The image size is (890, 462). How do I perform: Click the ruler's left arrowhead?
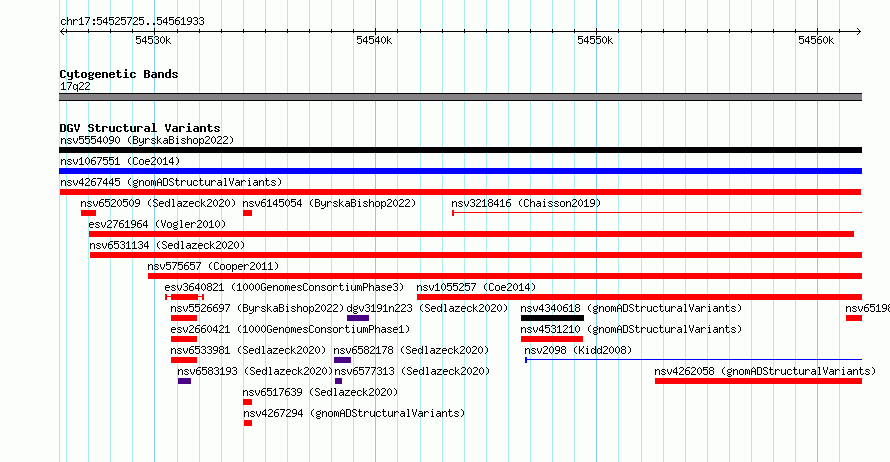pos(63,31)
